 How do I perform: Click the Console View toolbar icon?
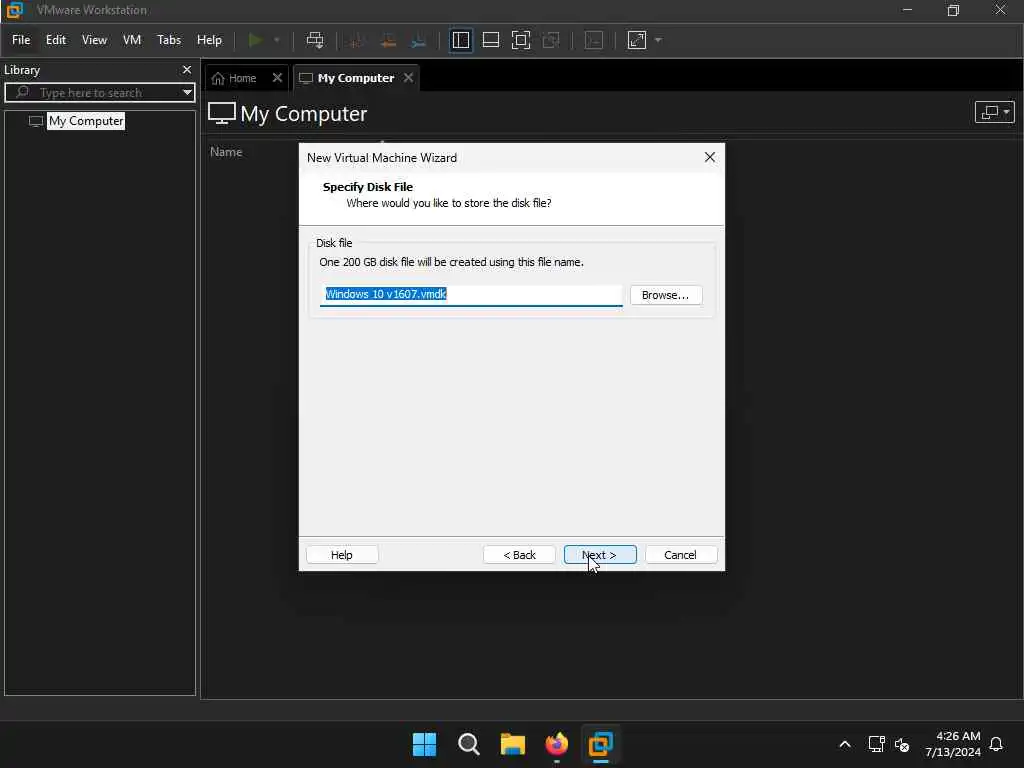coord(594,40)
